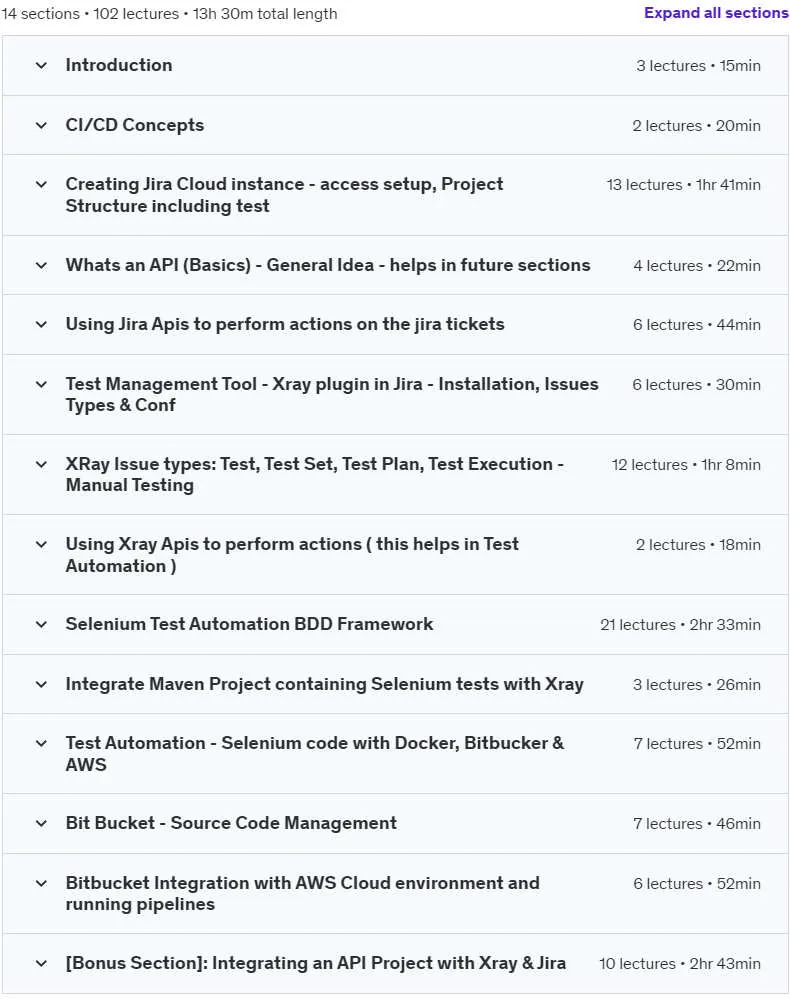Expand the Bonus Section chevron
Viewport: 790px width, 999px height.
tap(41, 963)
